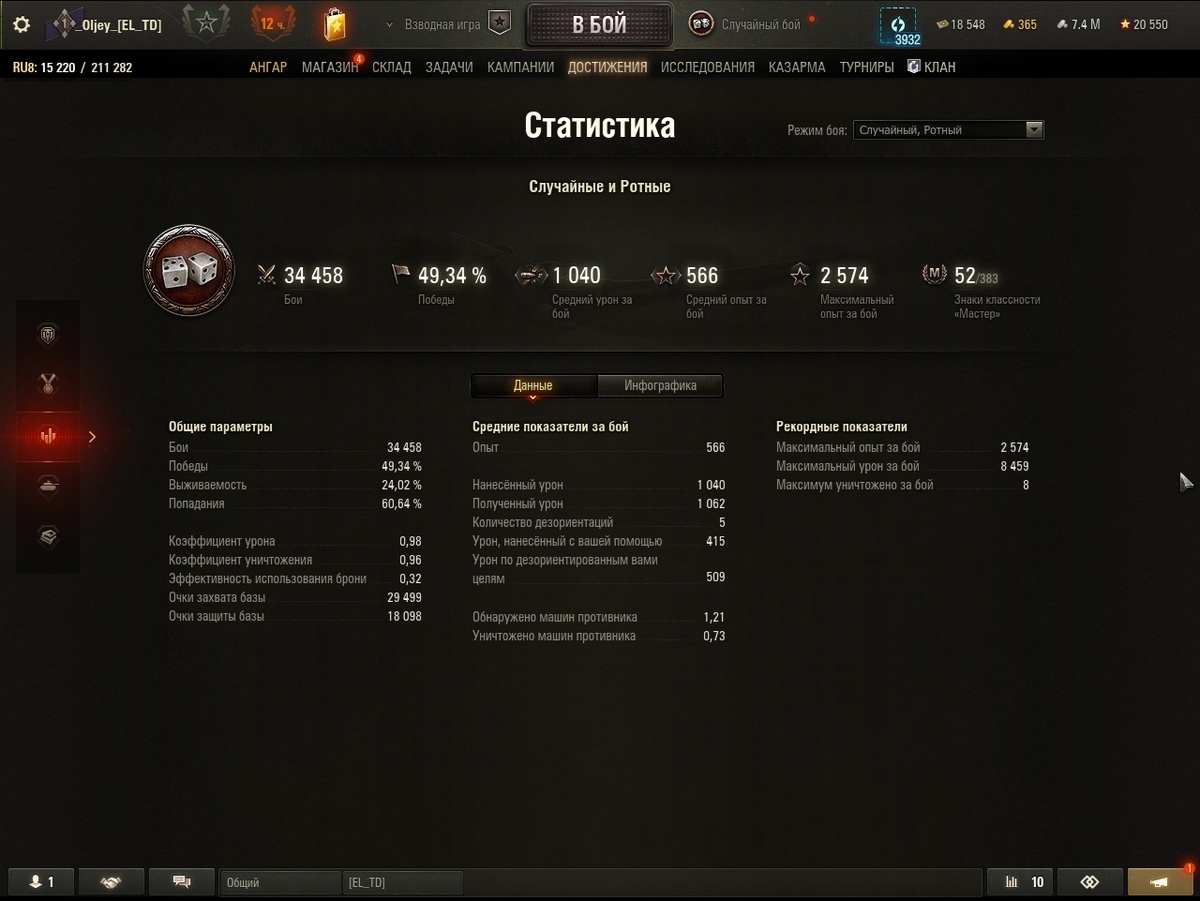Select the tank sidebar icon

point(48,486)
